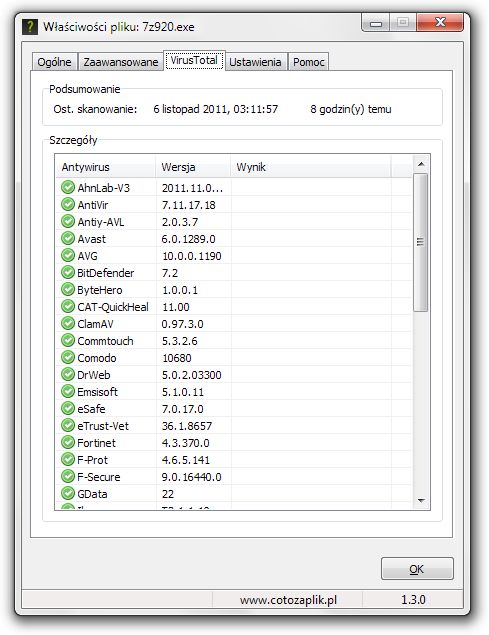Image resolution: width=489 pixels, height=635 pixels.
Task: Select the eTrust-Vet row name
Action: pos(103,426)
